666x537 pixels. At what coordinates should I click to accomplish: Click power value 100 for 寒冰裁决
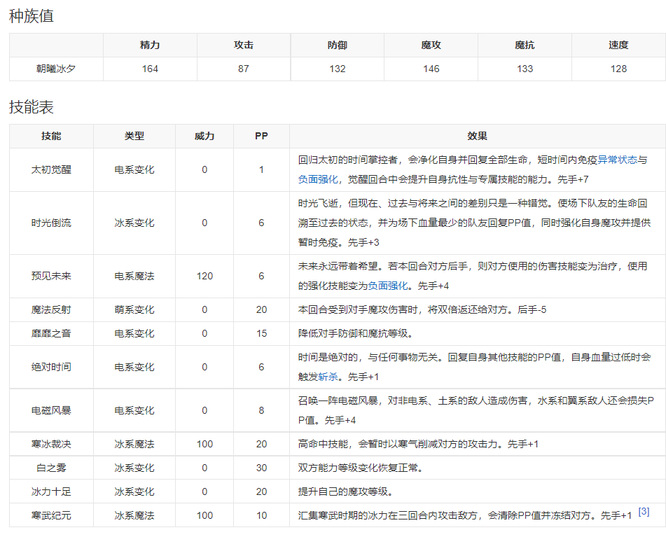(204, 444)
